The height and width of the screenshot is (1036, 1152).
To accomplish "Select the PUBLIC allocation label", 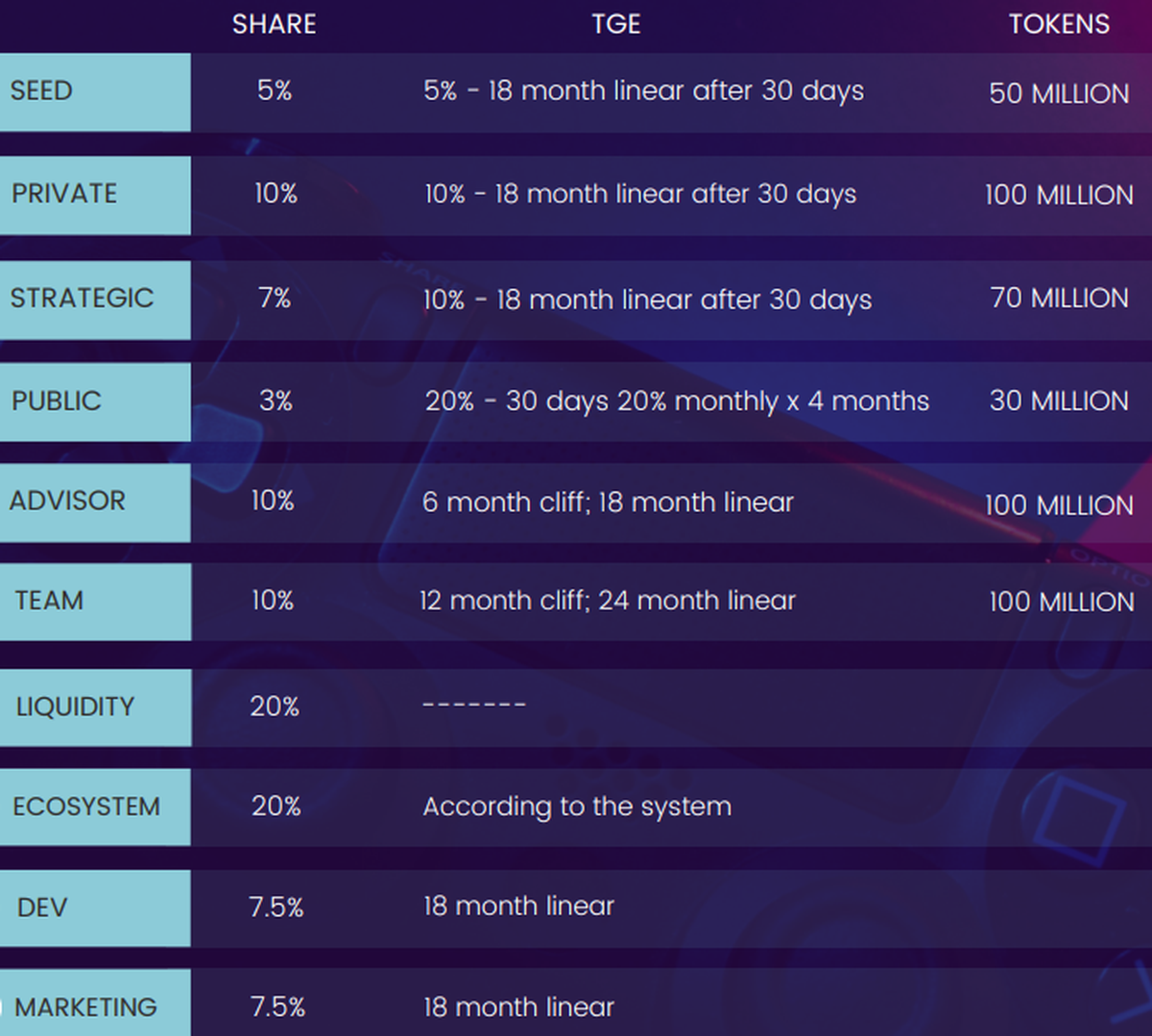I will coord(56,401).
